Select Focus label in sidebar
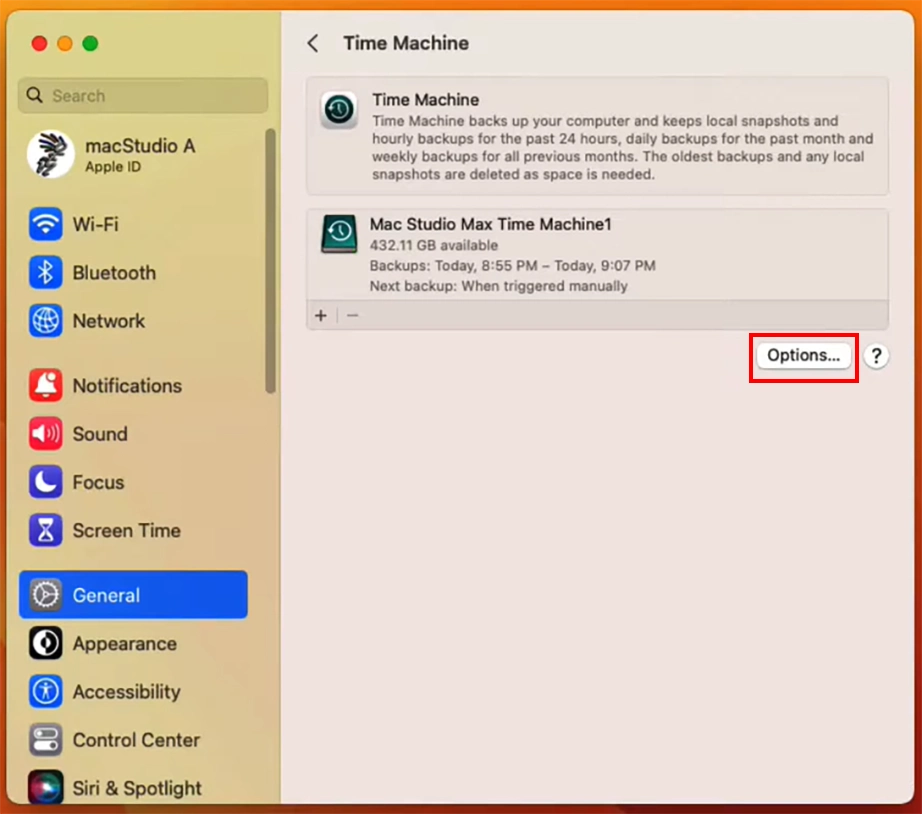This screenshot has height=814, width=922. click(98, 482)
